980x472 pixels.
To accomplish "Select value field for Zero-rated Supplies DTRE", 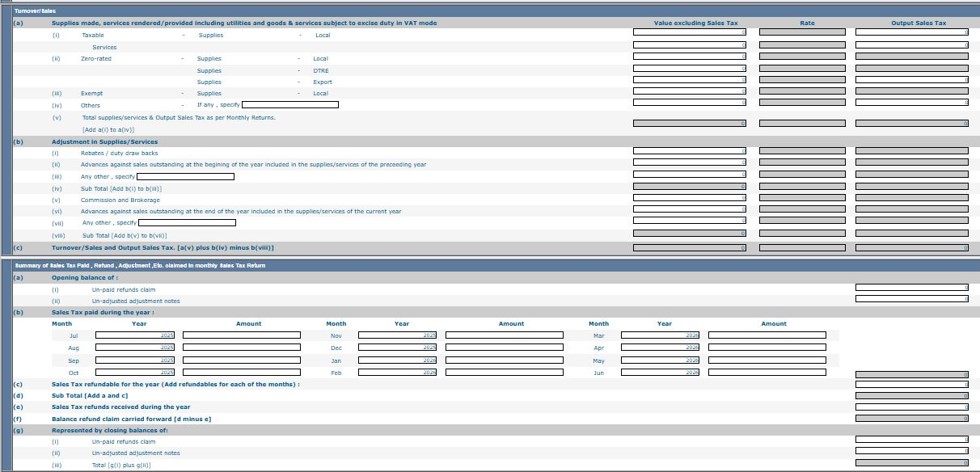I will point(689,68).
